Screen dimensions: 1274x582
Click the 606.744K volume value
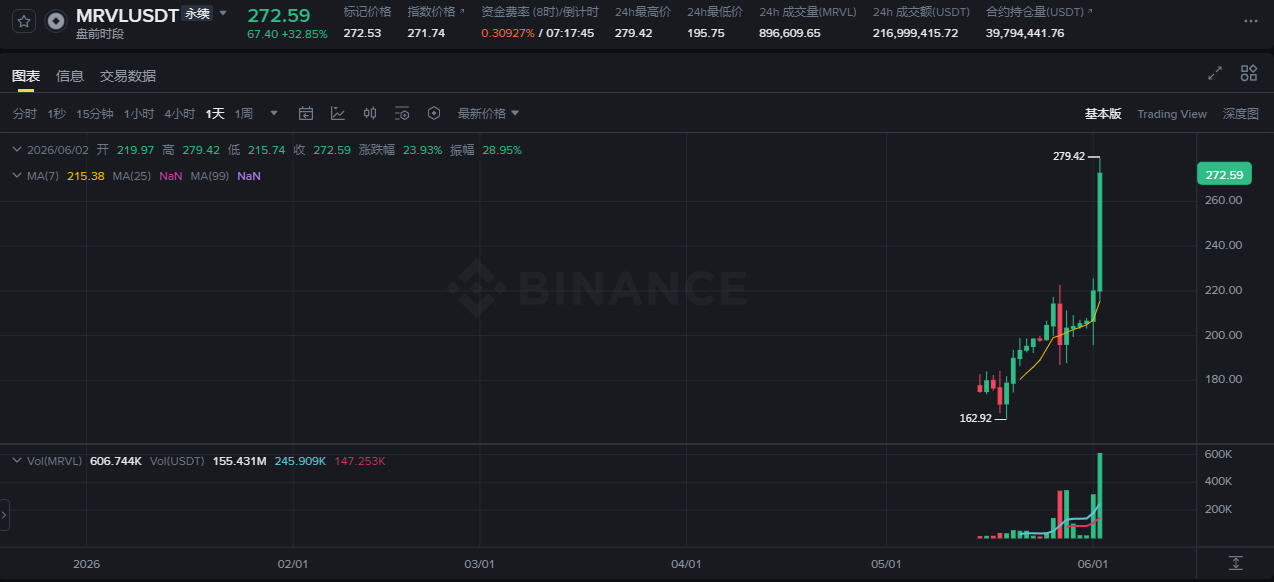coord(116,461)
